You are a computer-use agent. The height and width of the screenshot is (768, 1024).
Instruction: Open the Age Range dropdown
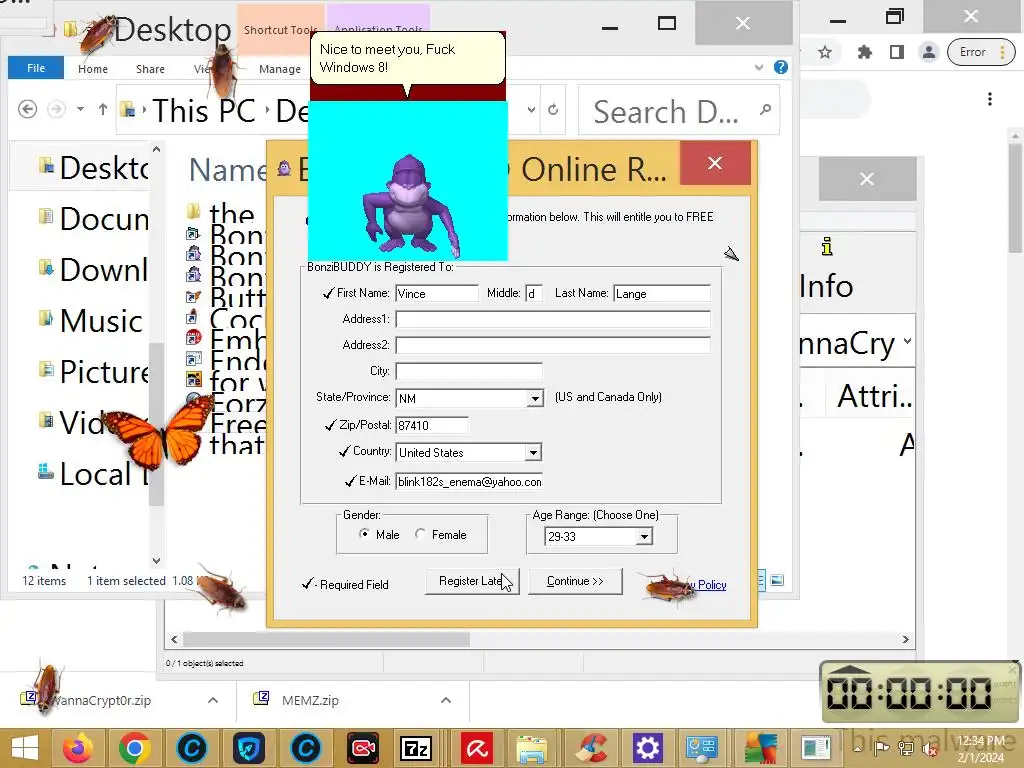[644, 536]
